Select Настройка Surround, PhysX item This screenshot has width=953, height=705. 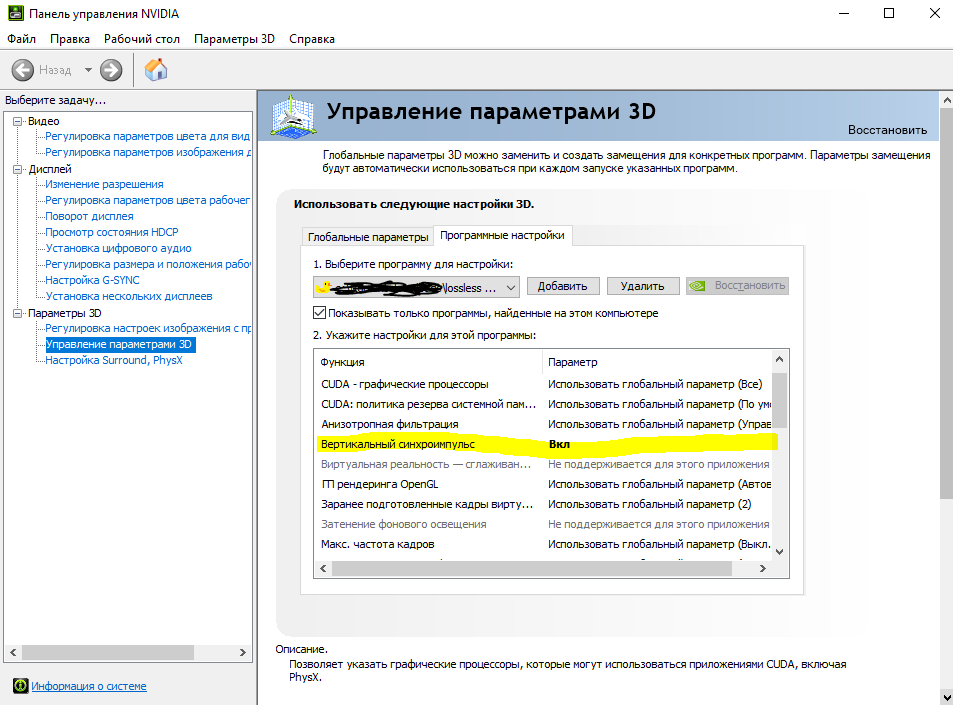pyautogui.click(x=114, y=360)
